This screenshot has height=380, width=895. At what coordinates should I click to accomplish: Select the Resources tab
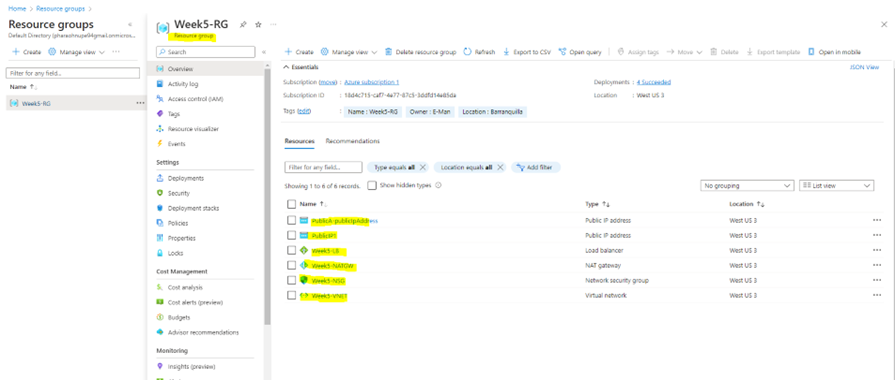point(299,141)
